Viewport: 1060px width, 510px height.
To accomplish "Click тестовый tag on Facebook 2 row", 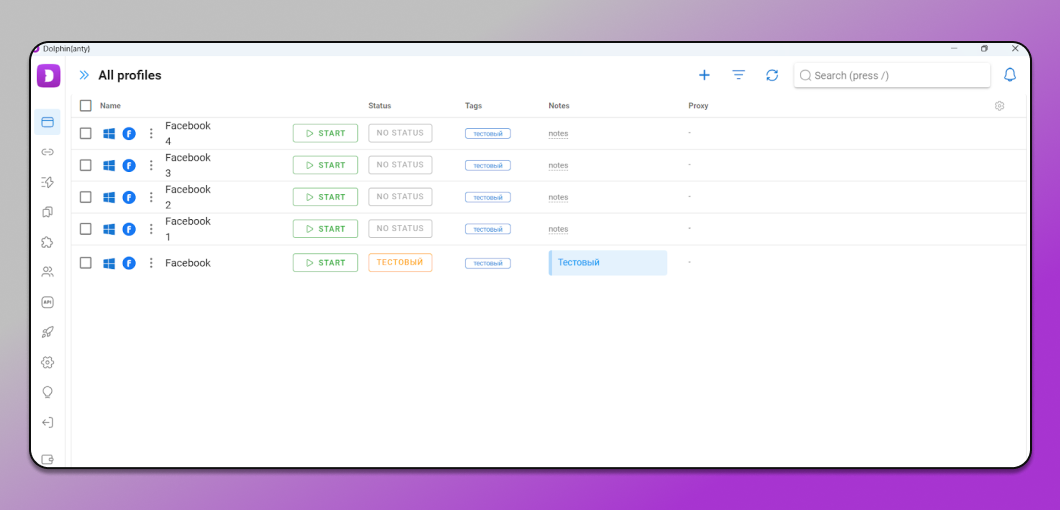I will point(487,197).
